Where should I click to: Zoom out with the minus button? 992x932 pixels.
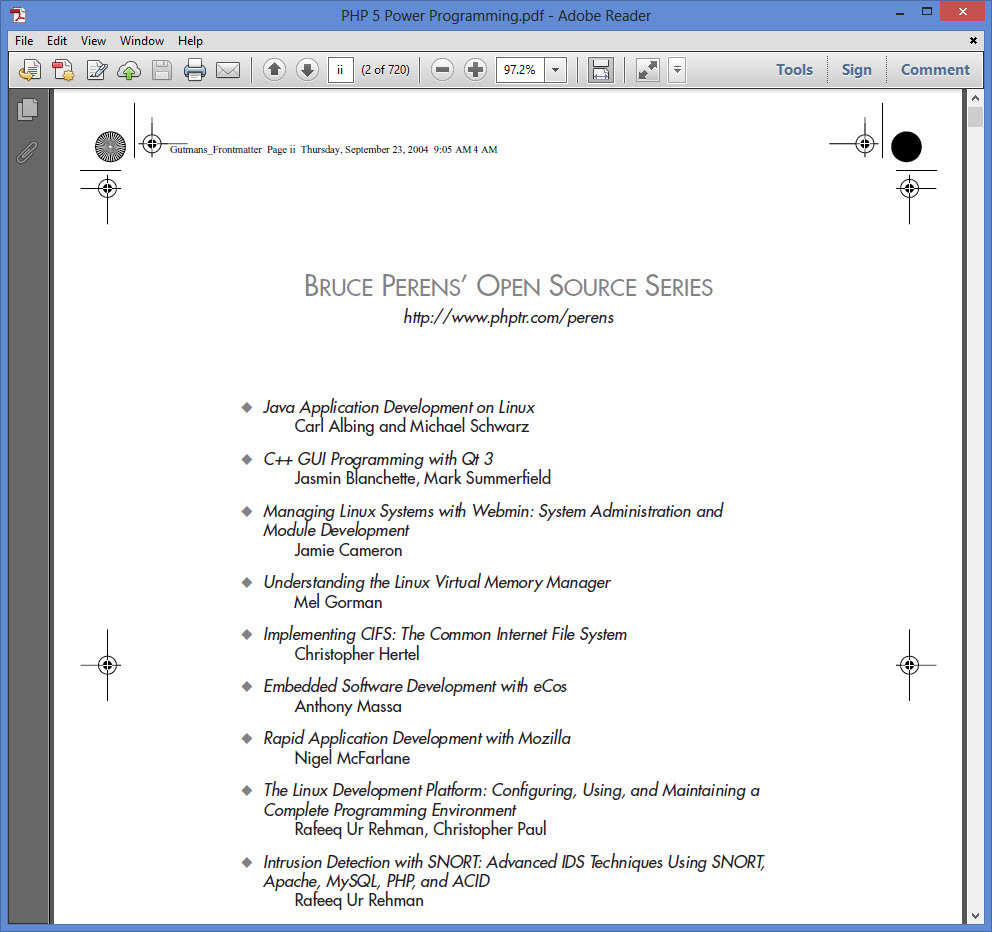click(442, 70)
